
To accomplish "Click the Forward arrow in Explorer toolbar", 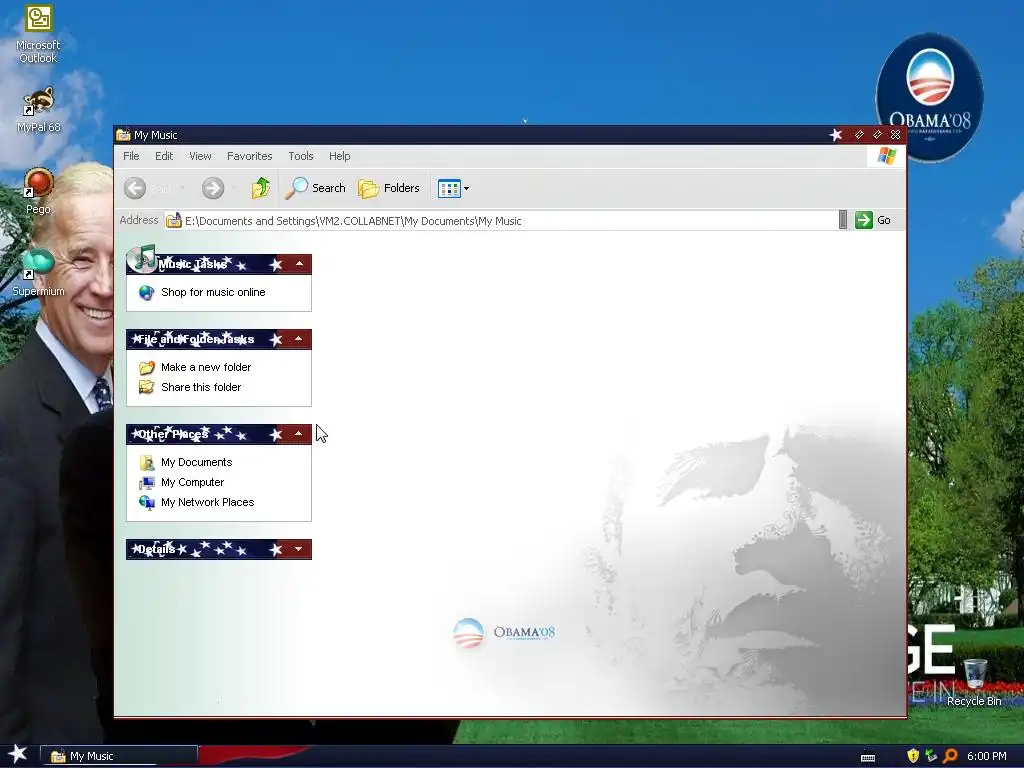I will click(x=212, y=188).
